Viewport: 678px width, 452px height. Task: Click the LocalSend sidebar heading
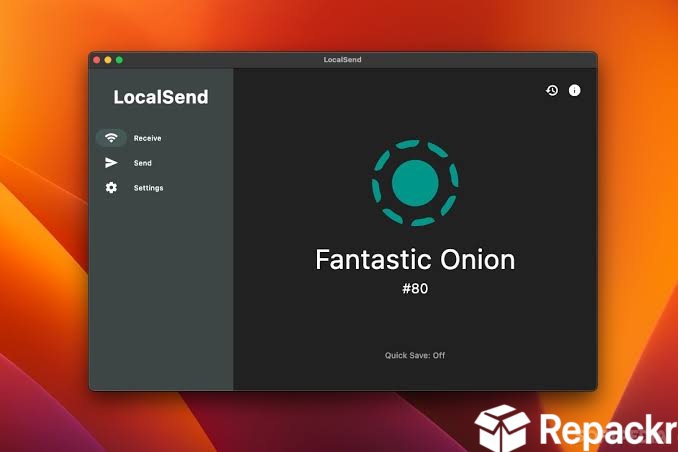coord(161,97)
